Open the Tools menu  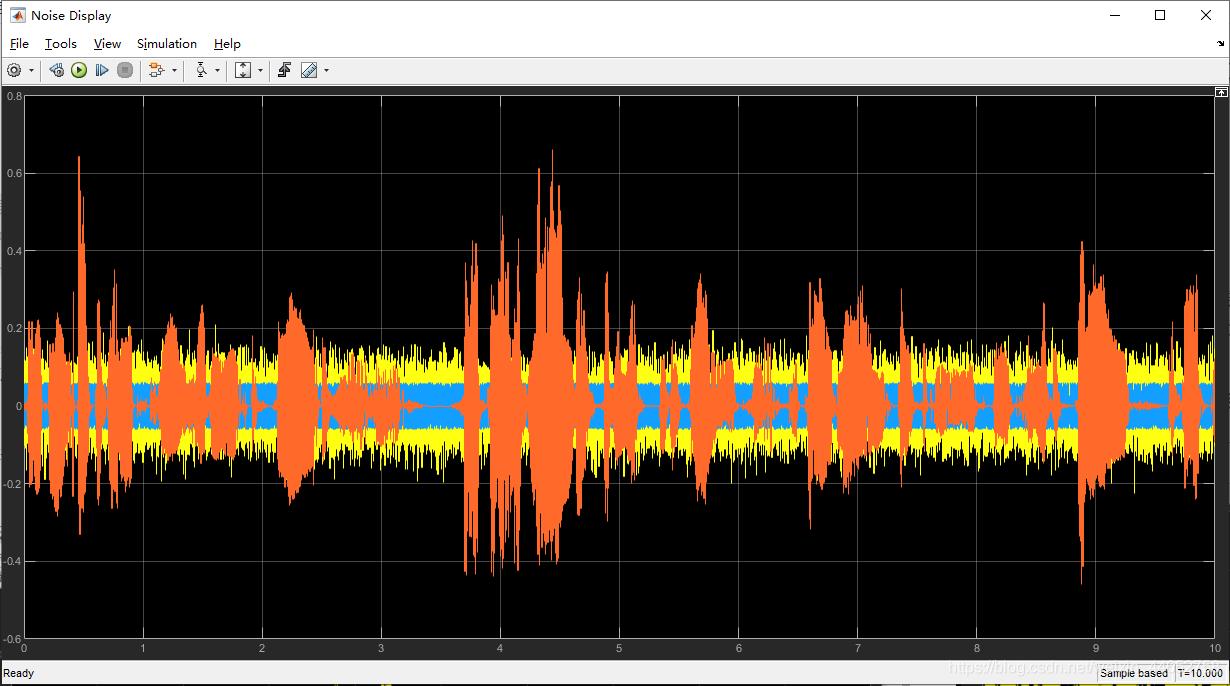pyautogui.click(x=61, y=44)
